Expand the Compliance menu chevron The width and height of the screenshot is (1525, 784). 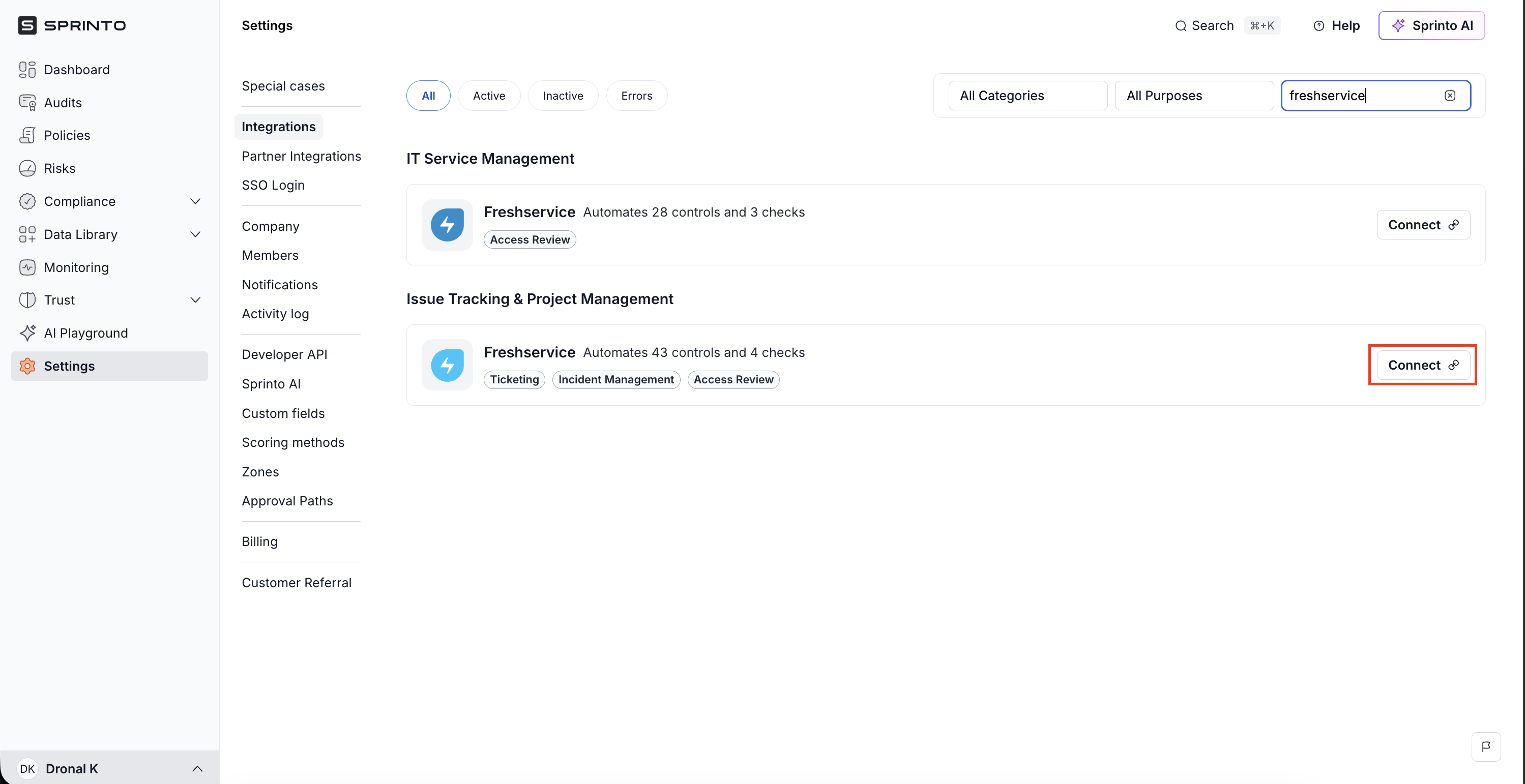[195, 202]
